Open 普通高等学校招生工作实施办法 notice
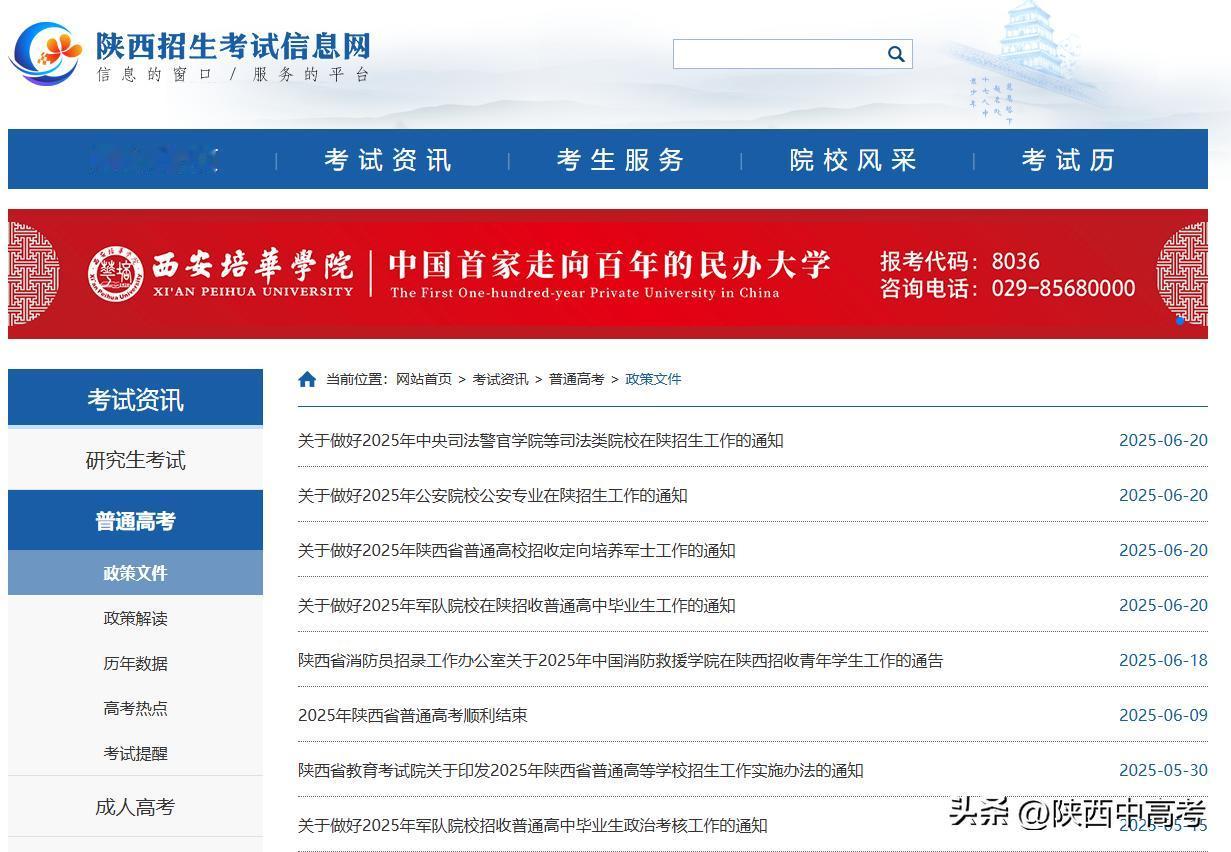Image resolution: width=1231 pixels, height=852 pixels. click(580, 770)
